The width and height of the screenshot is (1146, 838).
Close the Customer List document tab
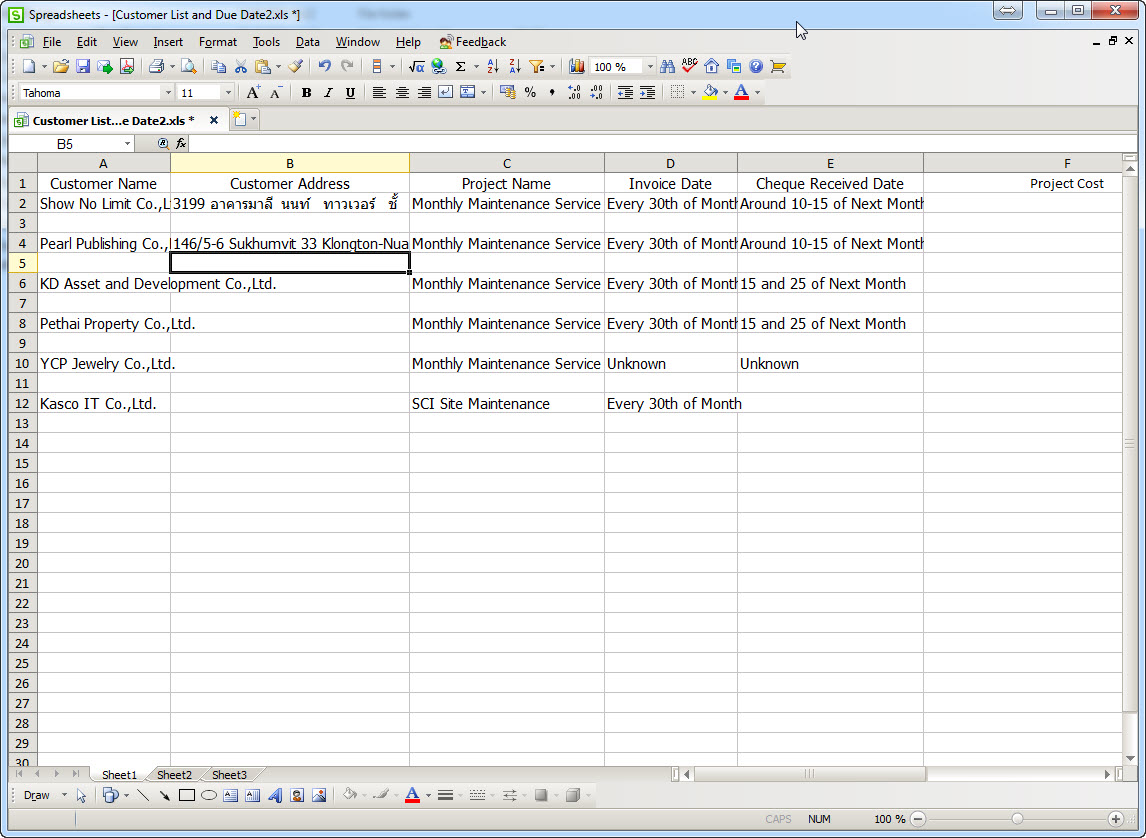[214, 120]
